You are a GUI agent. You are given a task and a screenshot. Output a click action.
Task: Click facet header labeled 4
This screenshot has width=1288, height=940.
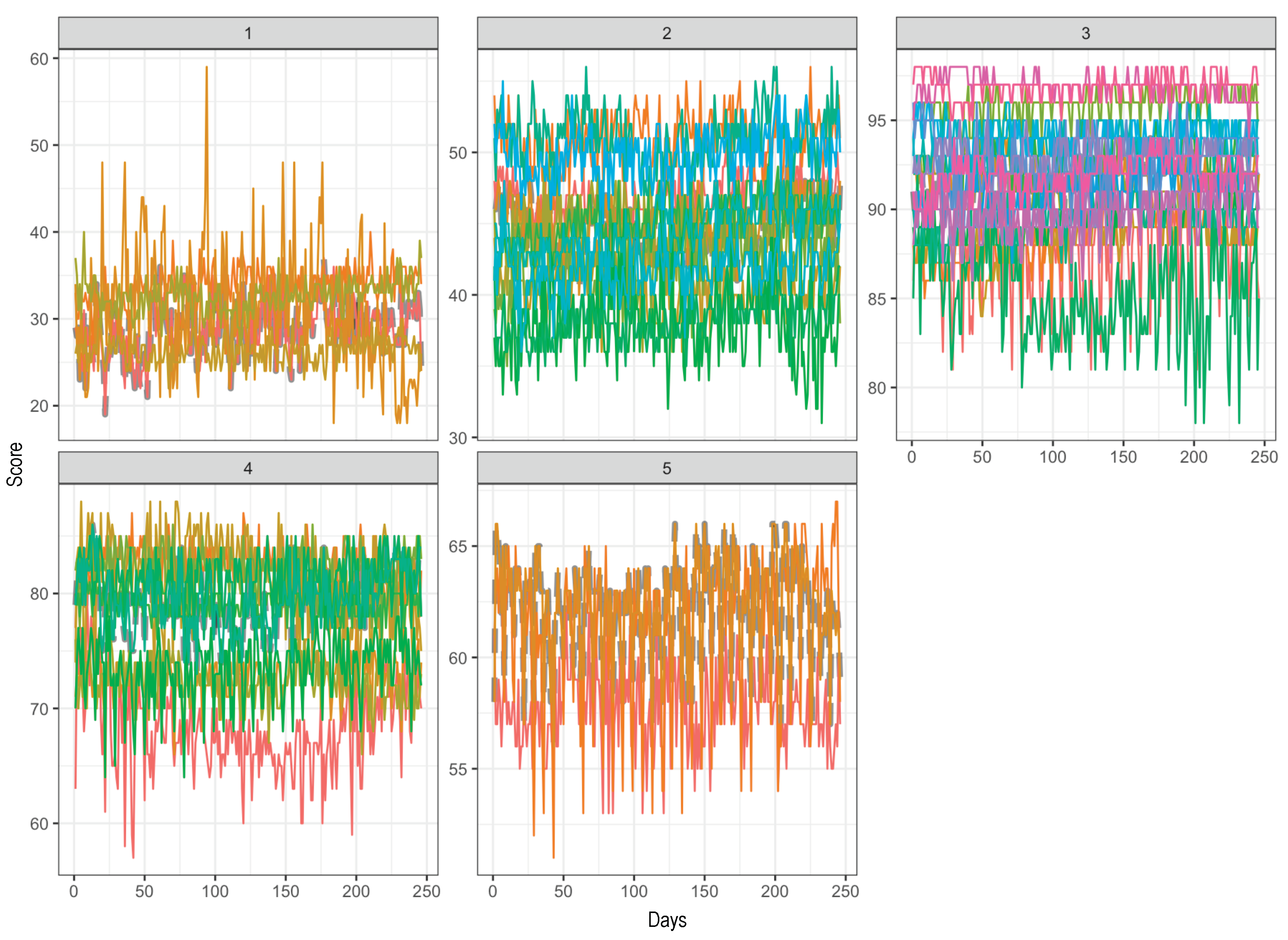point(248,468)
